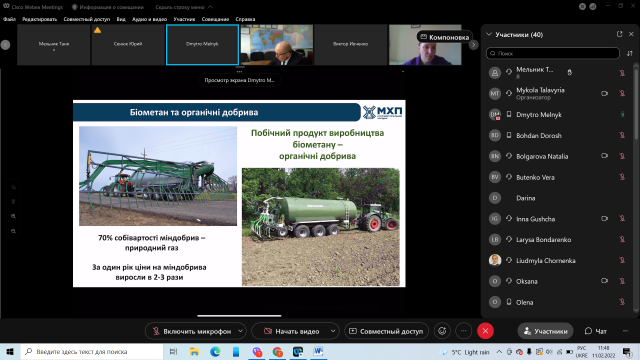
Task: Open more options ellipsis in control bar
Action: 463,331
